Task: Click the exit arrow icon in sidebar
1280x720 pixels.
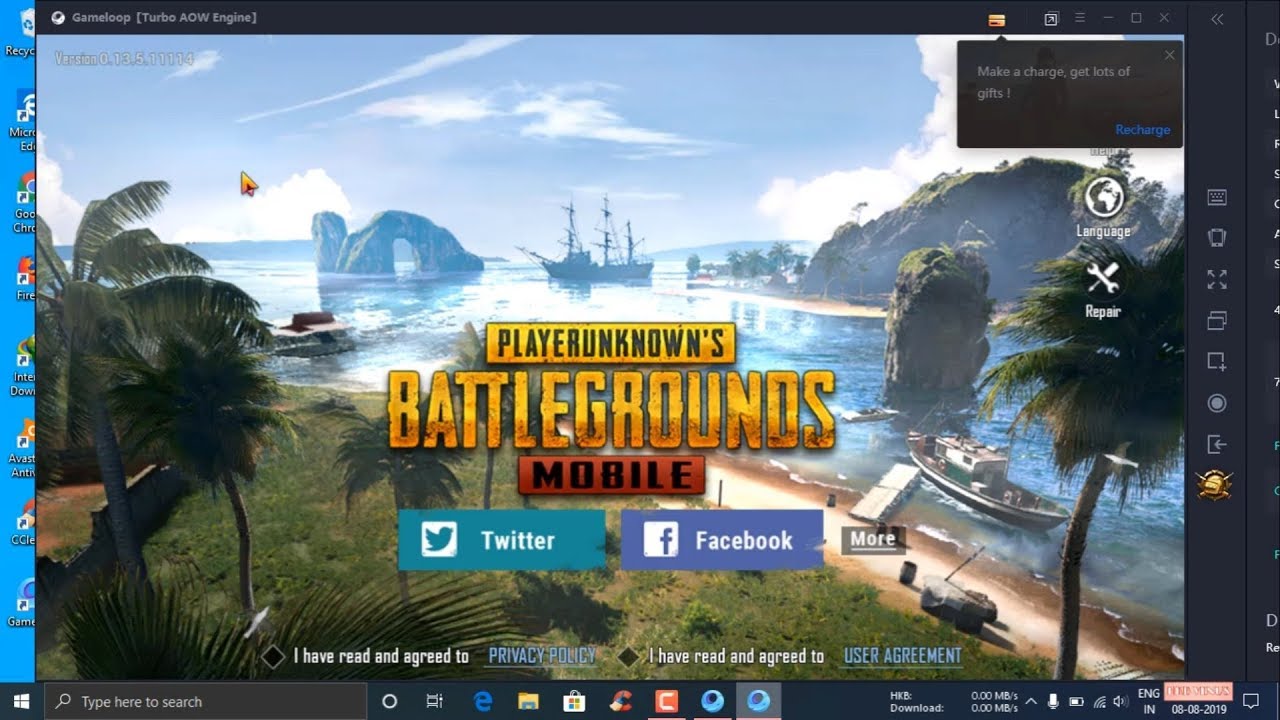Action: click(1217, 444)
